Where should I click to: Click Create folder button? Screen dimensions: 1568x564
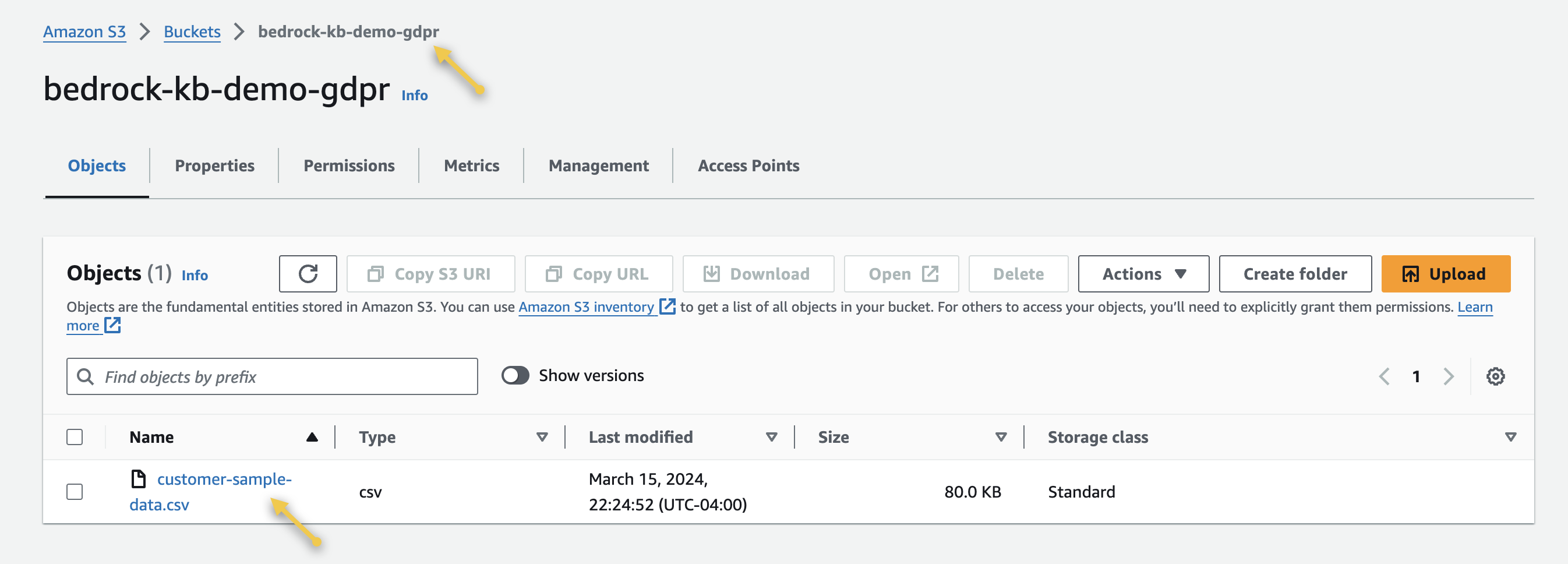(x=1295, y=274)
